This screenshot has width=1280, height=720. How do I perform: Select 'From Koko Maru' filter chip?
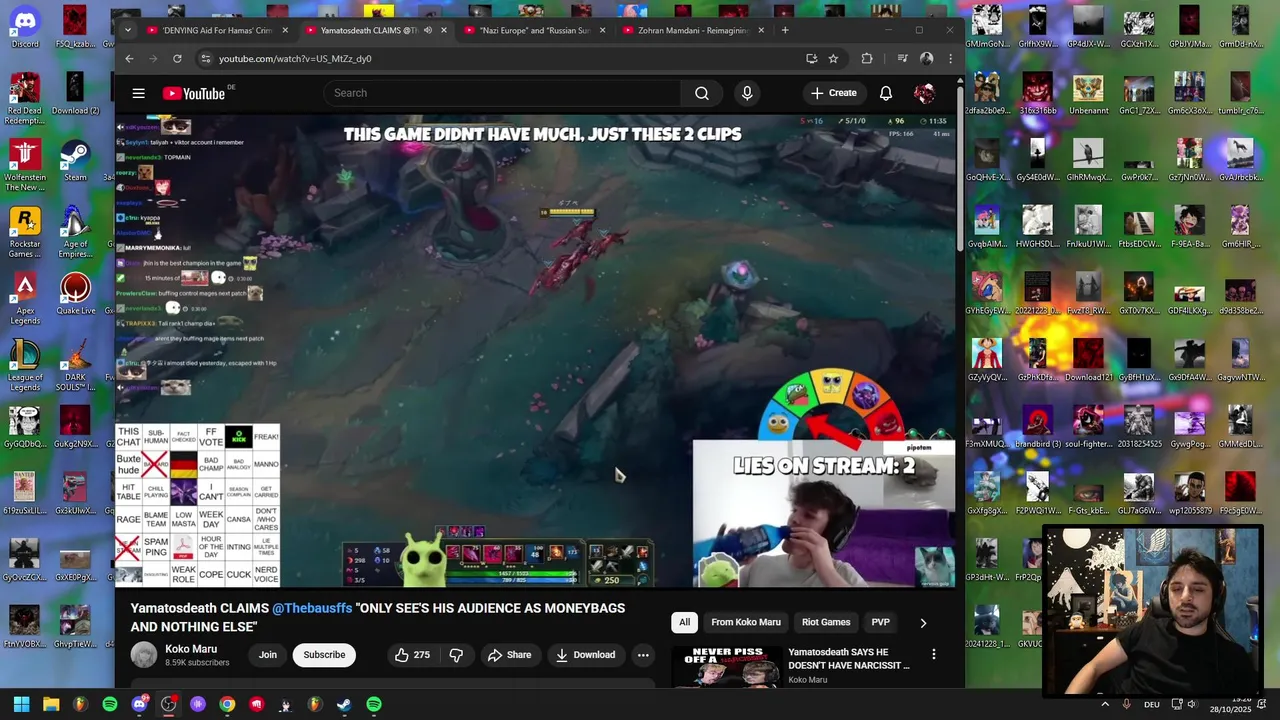(746, 622)
